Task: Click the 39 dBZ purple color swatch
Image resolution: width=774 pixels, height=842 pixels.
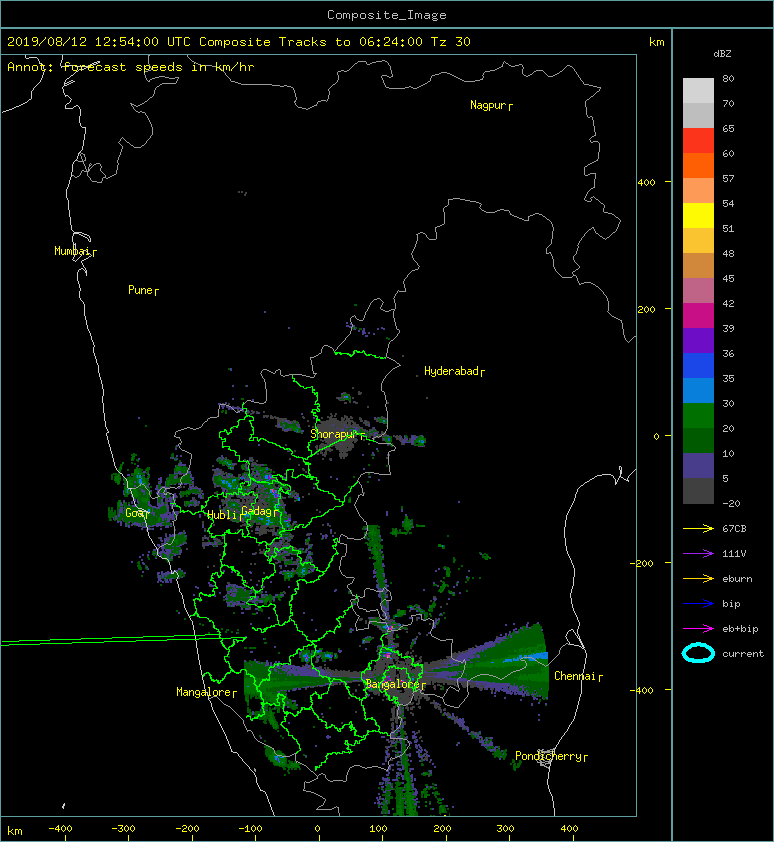Action: click(x=698, y=340)
